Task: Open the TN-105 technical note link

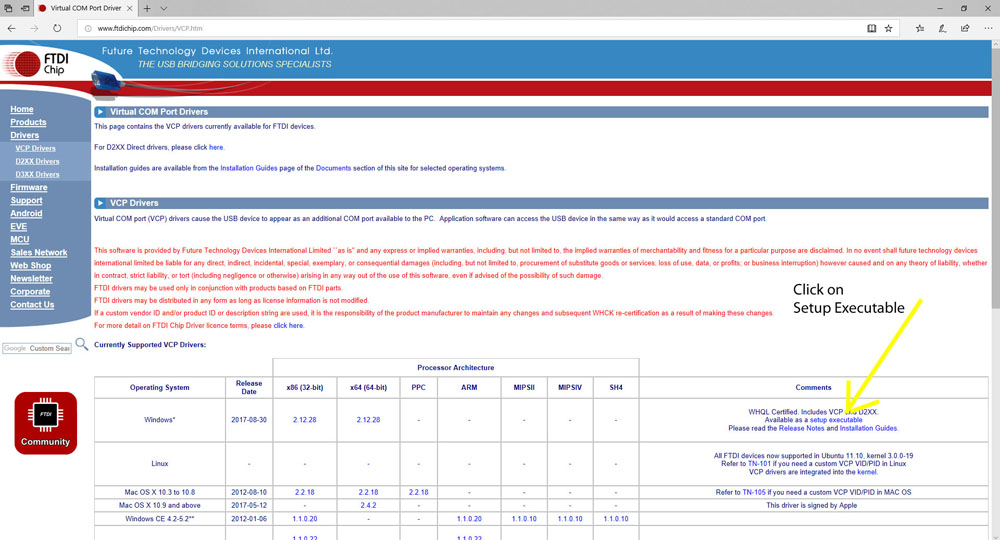Action: (754, 492)
